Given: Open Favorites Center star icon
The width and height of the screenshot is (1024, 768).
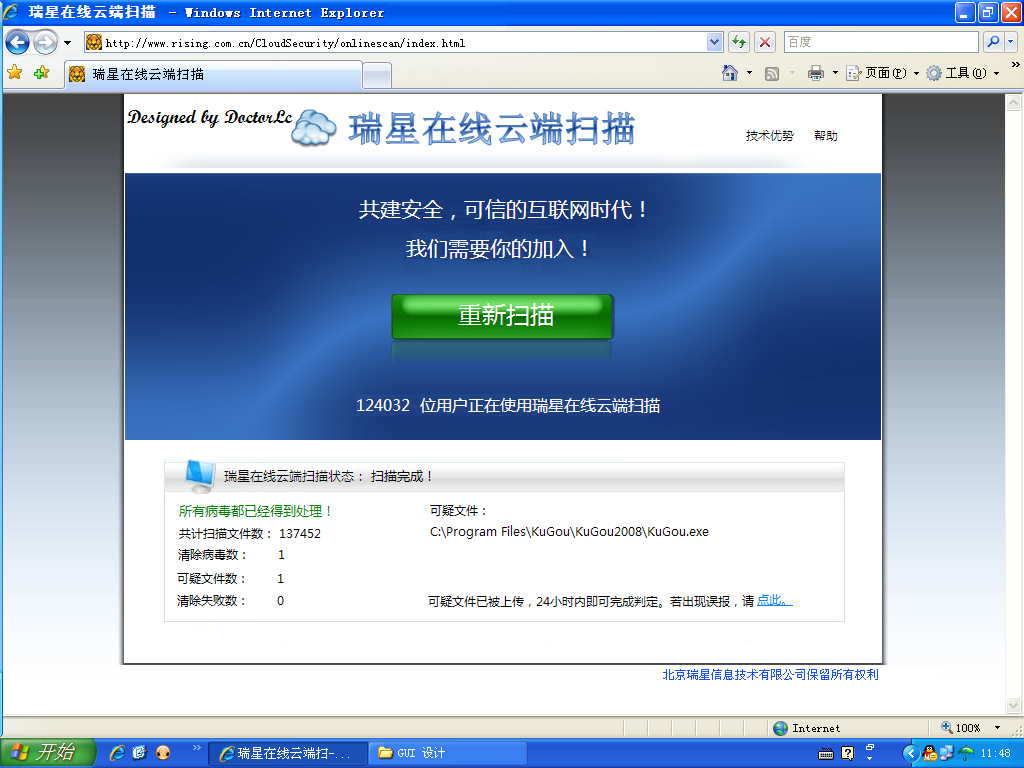Looking at the screenshot, I should (15, 73).
